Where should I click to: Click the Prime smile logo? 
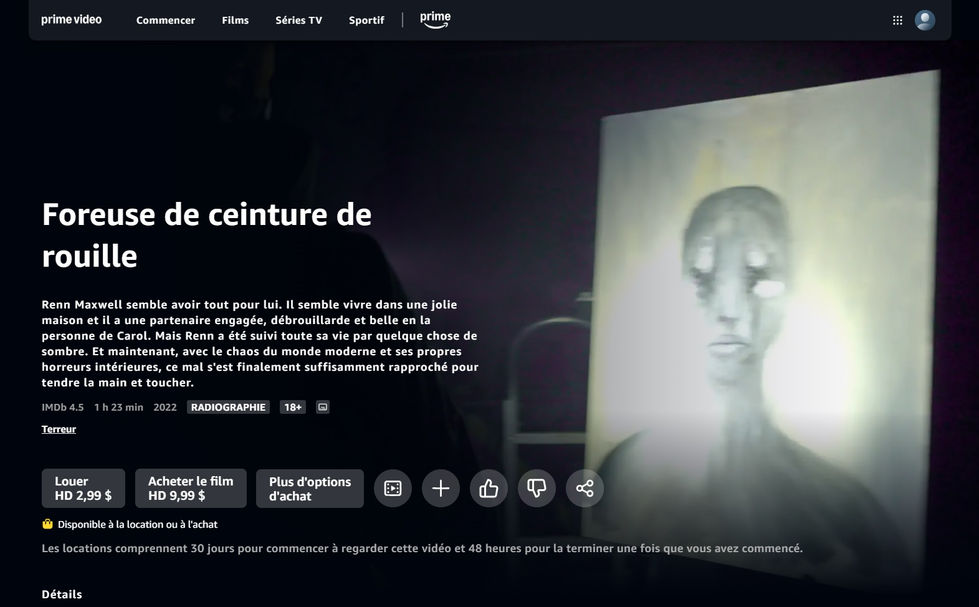(x=435, y=21)
